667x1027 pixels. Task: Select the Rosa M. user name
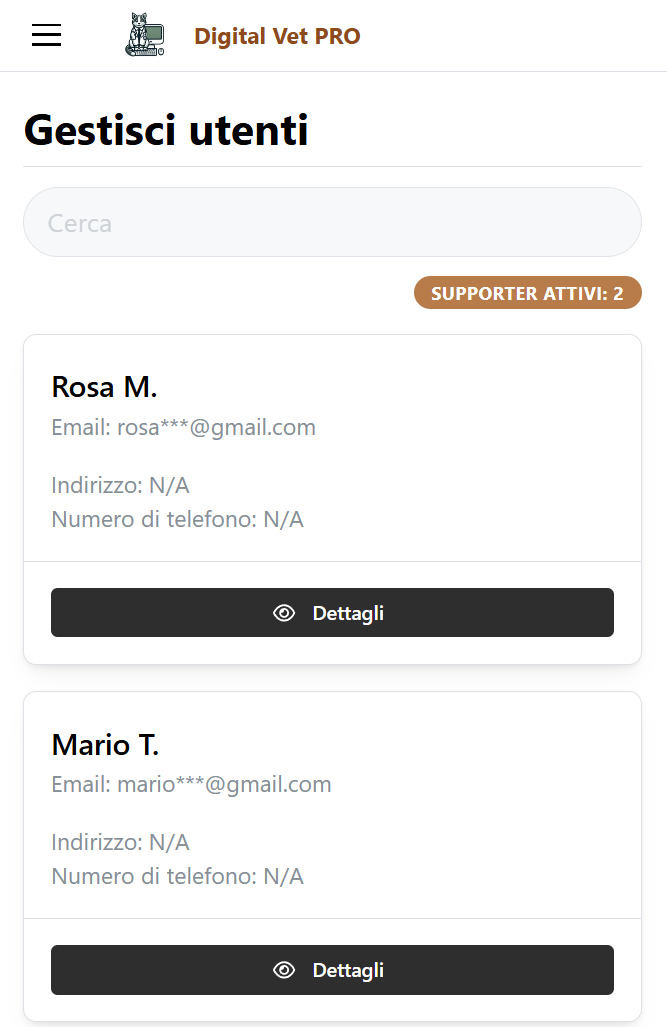(x=104, y=387)
